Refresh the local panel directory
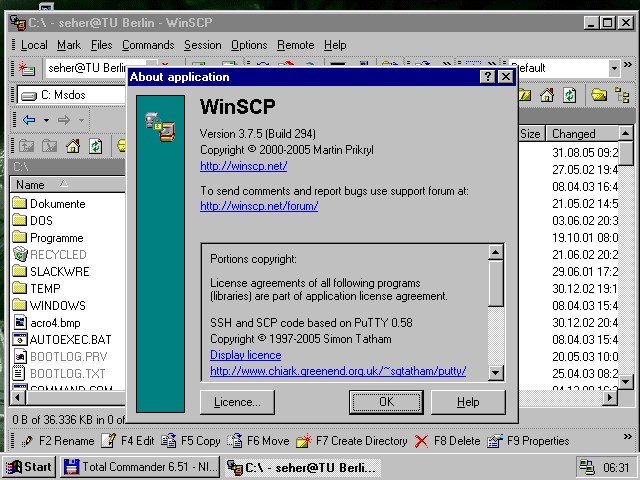Viewport: 640px width, 480px height. pos(96,146)
